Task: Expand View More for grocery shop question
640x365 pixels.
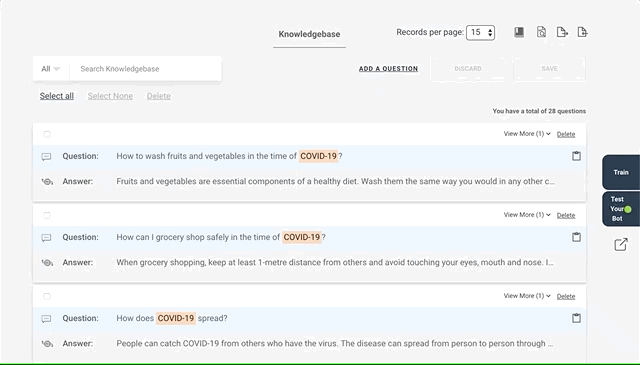Action: (527, 215)
